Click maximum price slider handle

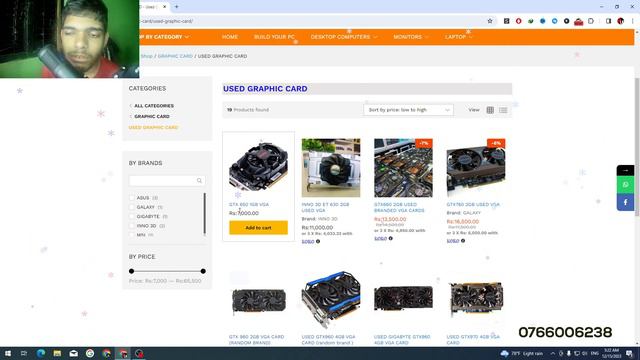coord(203,271)
